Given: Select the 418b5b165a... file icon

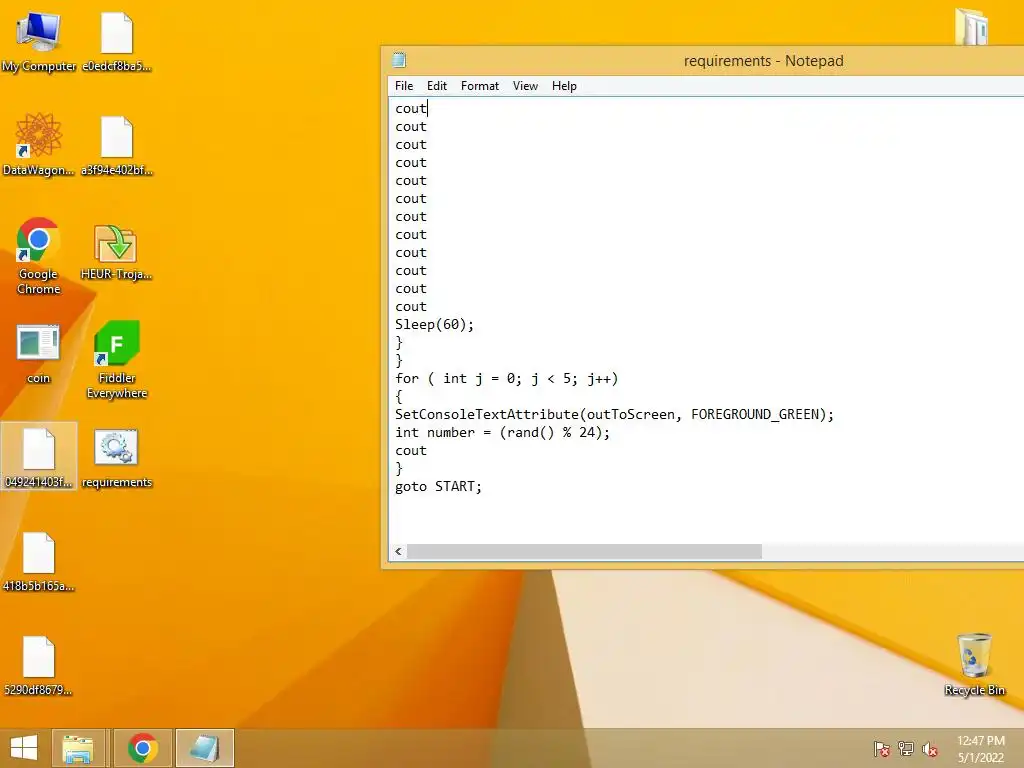Looking at the screenshot, I should pyautogui.click(x=39, y=561).
